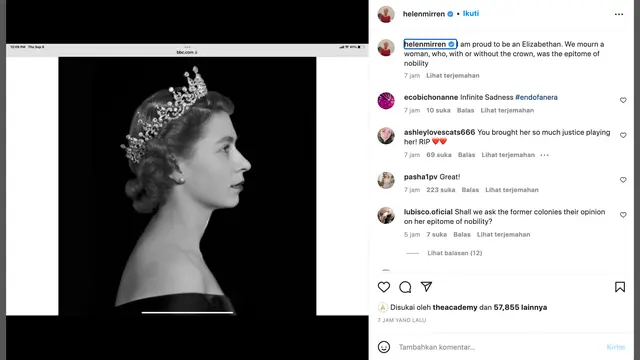Translate ashleylovescats666's comment
The height and width of the screenshot is (360, 640).
[508, 155]
